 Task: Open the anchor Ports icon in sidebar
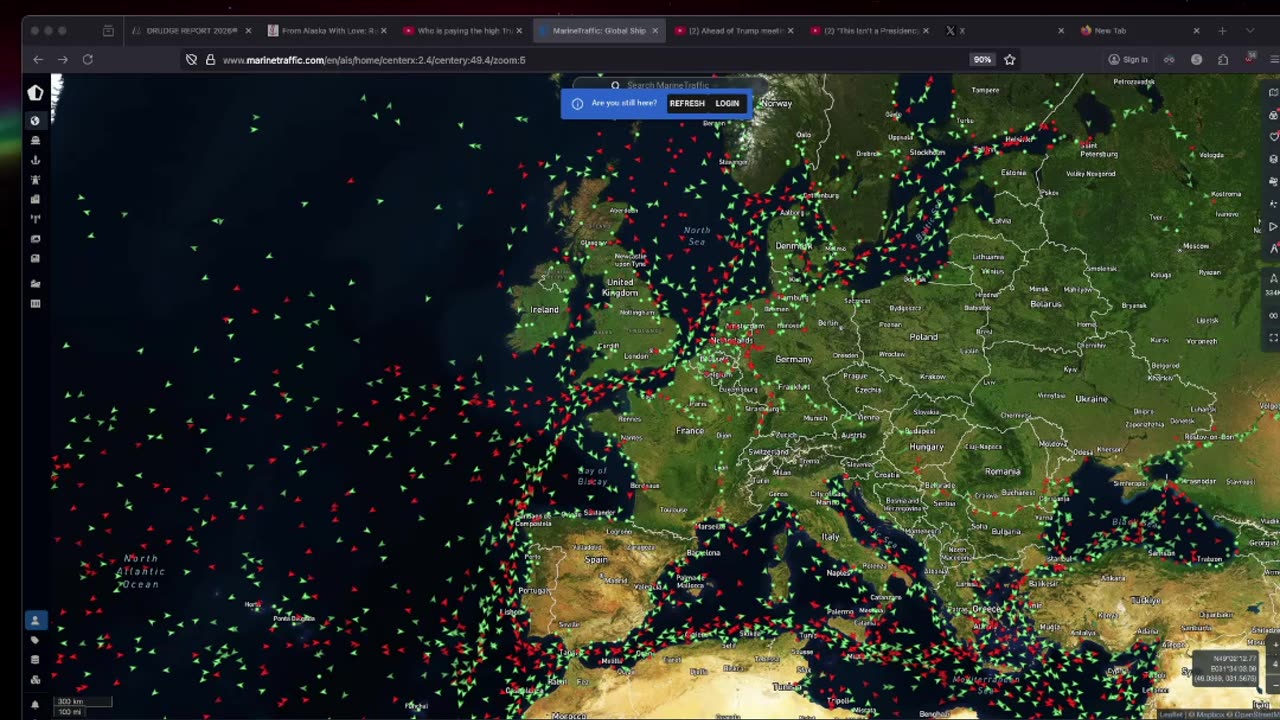coord(35,160)
